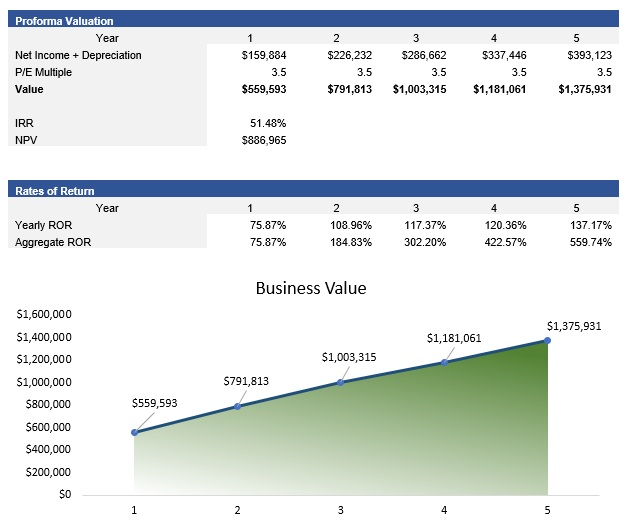Select the $393,123 cell
This screenshot has width=629, height=523.
click(x=590, y=55)
